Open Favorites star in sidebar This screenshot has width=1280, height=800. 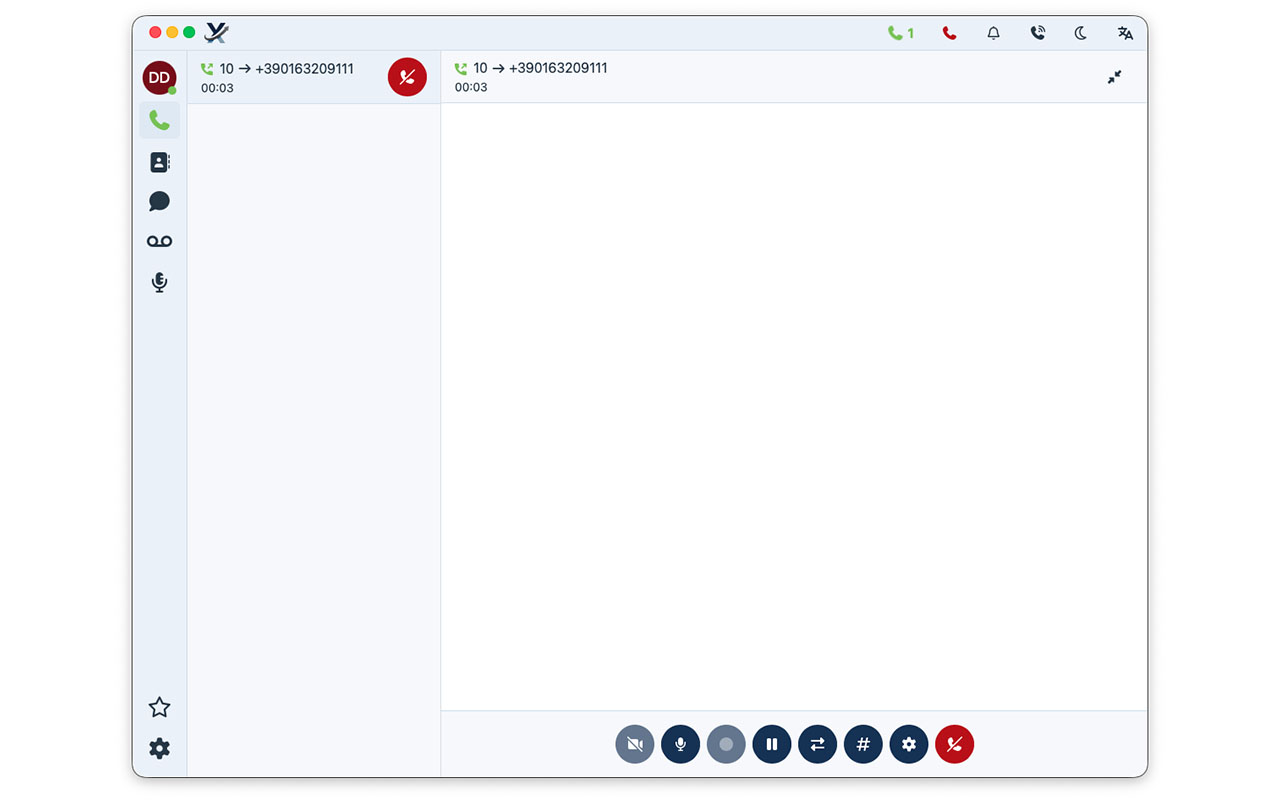coord(159,708)
